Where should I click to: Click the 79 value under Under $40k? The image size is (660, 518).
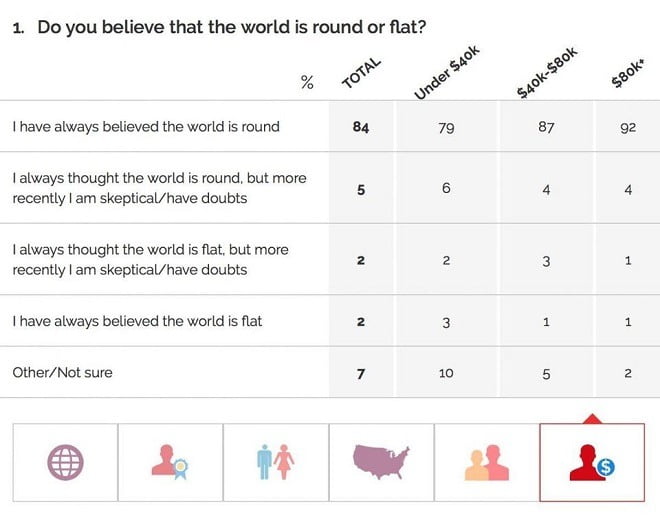click(x=446, y=127)
